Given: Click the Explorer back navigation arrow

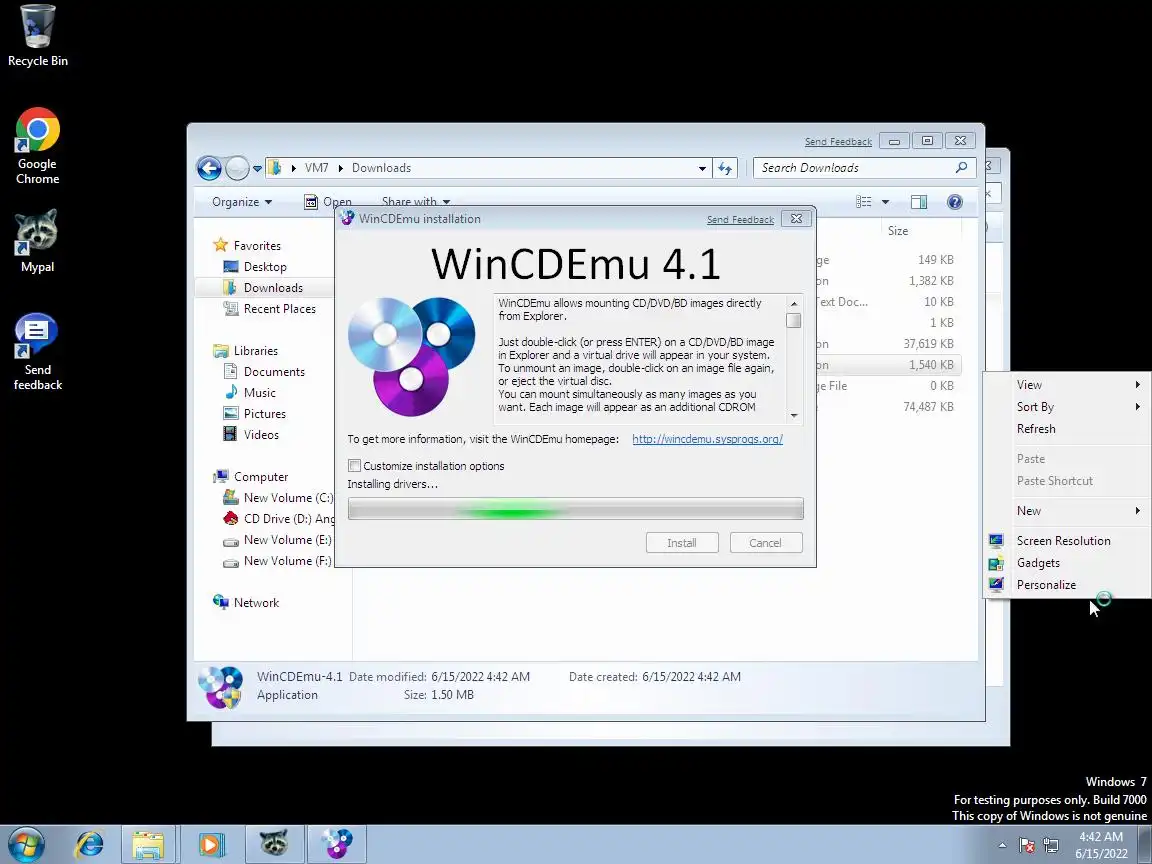Looking at the screenshot, I should tap(209, 168).
